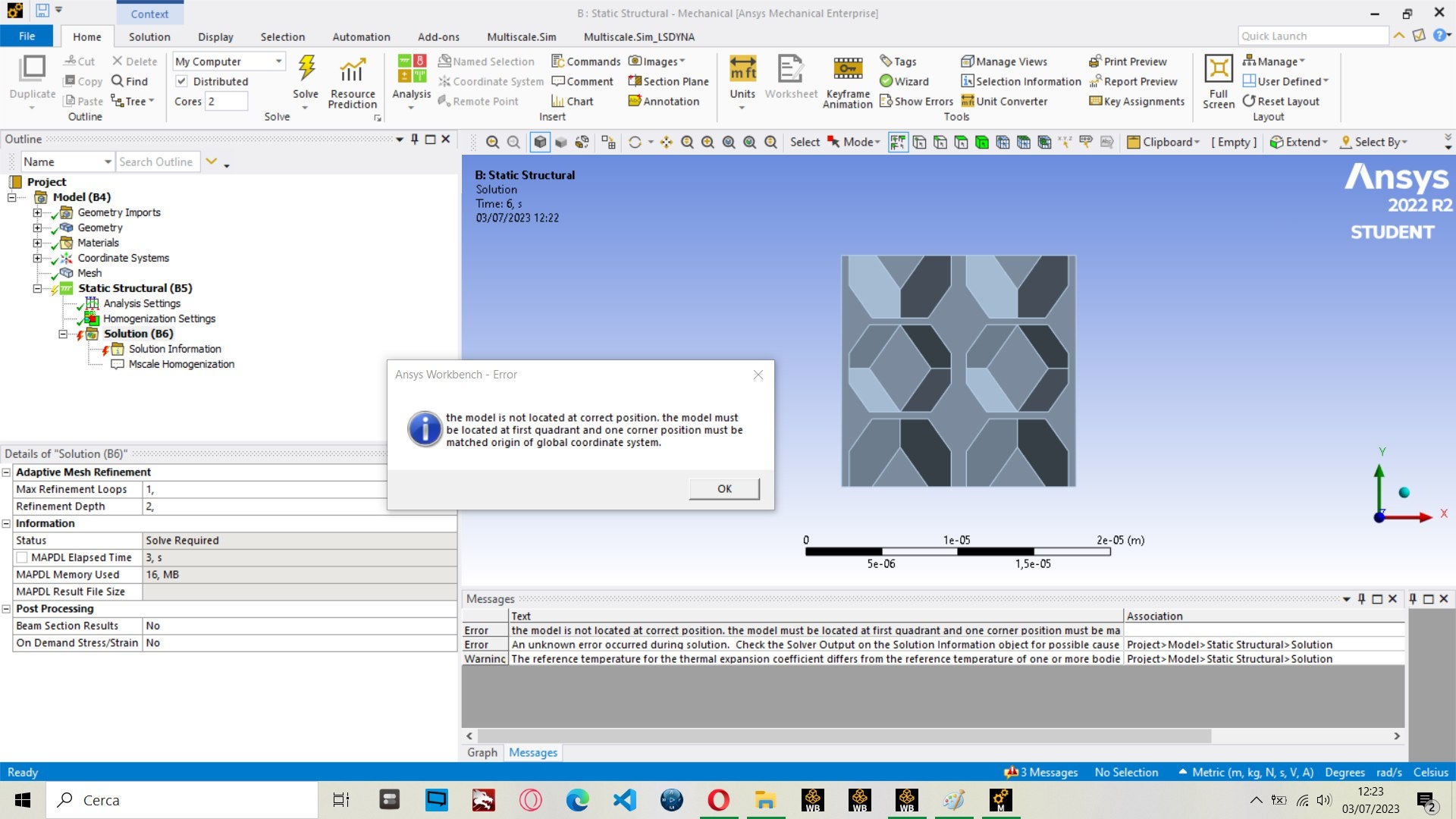Expand the Geometry Imports node
The image size is (1456, 819).
tap(37, 212)
